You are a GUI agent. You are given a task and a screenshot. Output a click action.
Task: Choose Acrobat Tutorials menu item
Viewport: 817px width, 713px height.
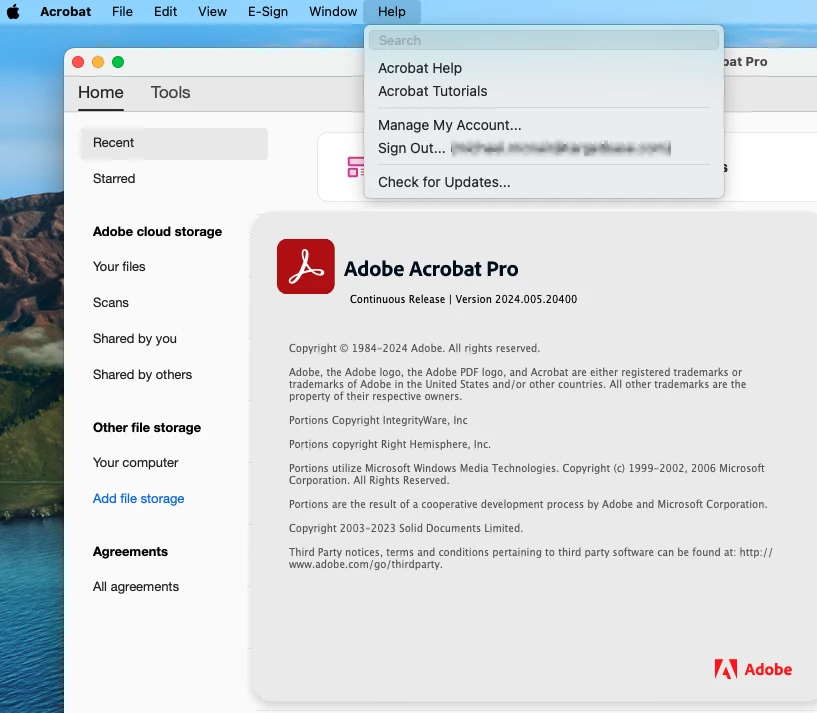pyautogui.click(x=432, y=91)
